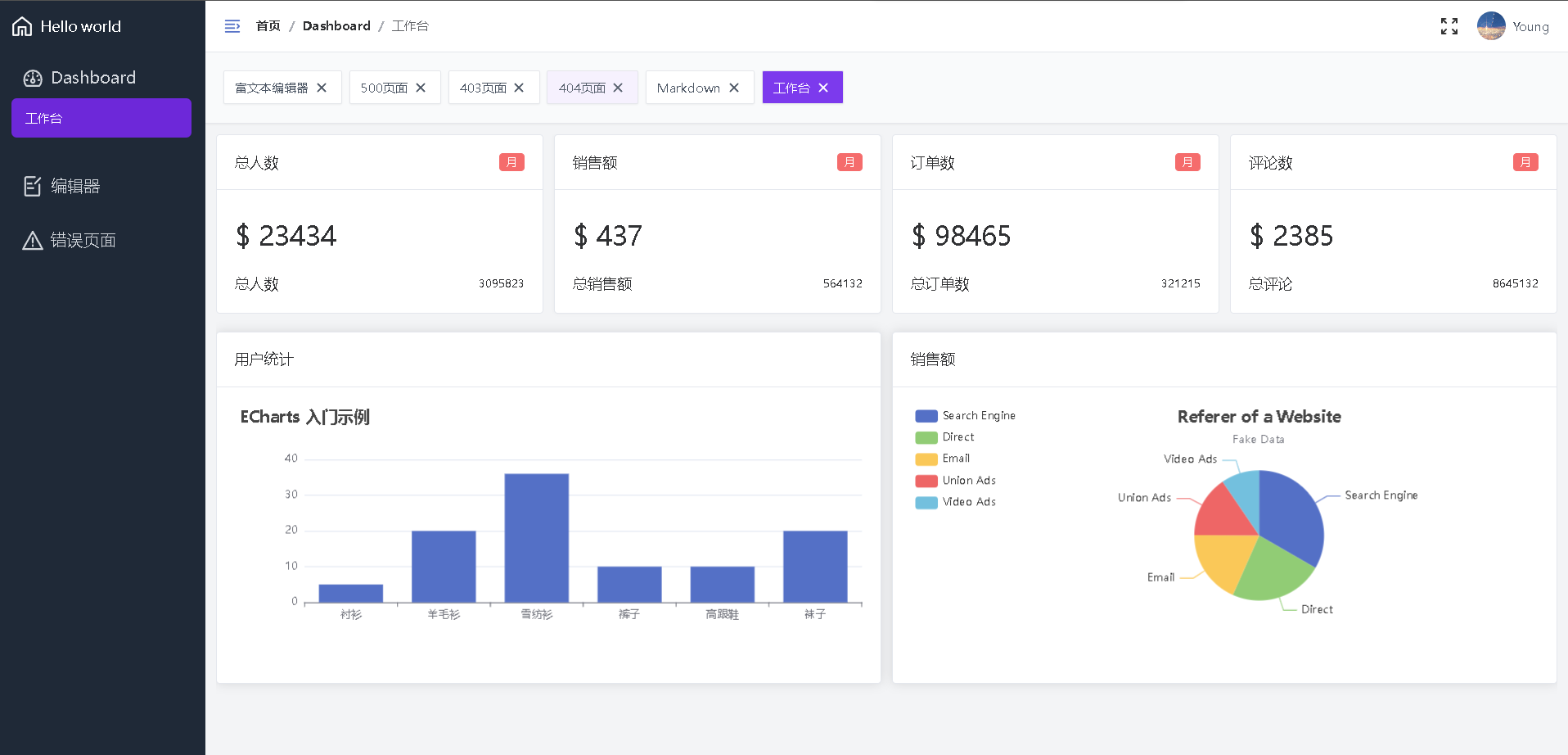The image size is (1568, 755).
Task: Collapse the sidebar with the hamburger icon
Action: [x=232, y=26]
